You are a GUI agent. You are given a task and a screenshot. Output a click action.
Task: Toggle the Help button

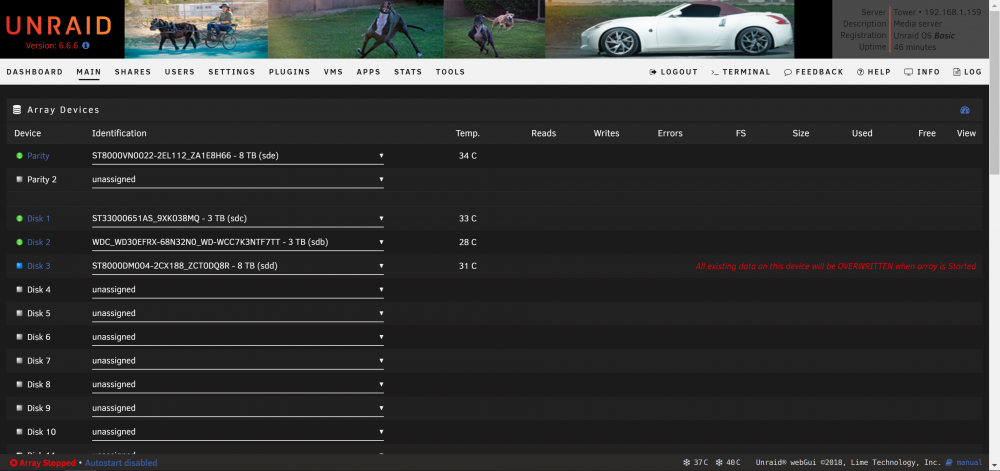[x=874, y=72]
